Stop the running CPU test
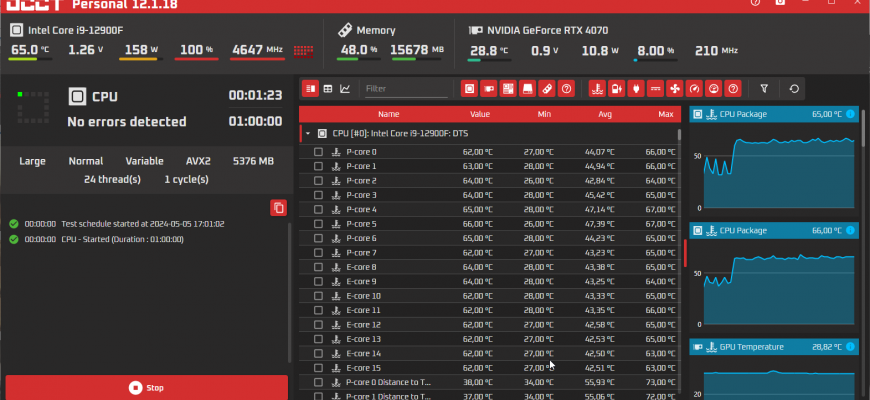Viewport: 870px width, 400px height. pyautogui.click(x=146, y=387)
